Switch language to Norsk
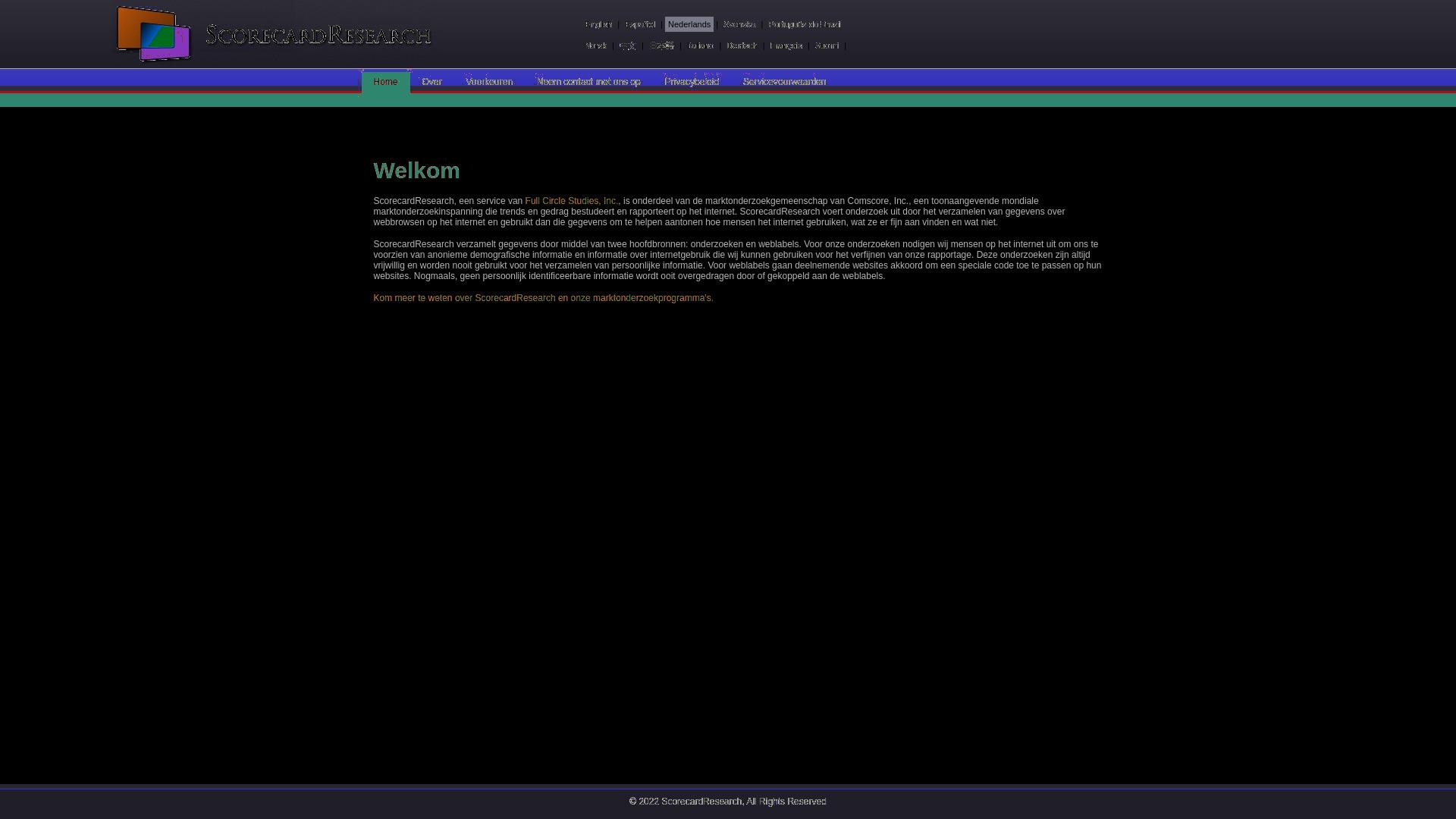 coord(596,45)
